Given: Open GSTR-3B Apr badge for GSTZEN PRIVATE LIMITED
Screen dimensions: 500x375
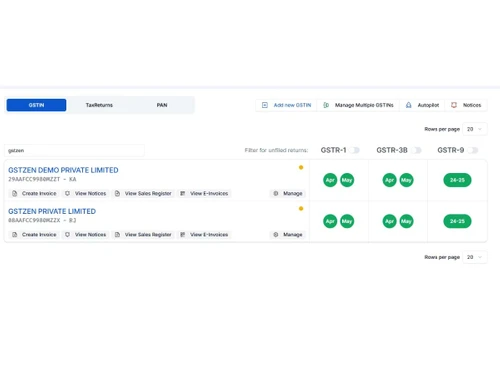Looking at the screenshot, I should click(389, 221).
